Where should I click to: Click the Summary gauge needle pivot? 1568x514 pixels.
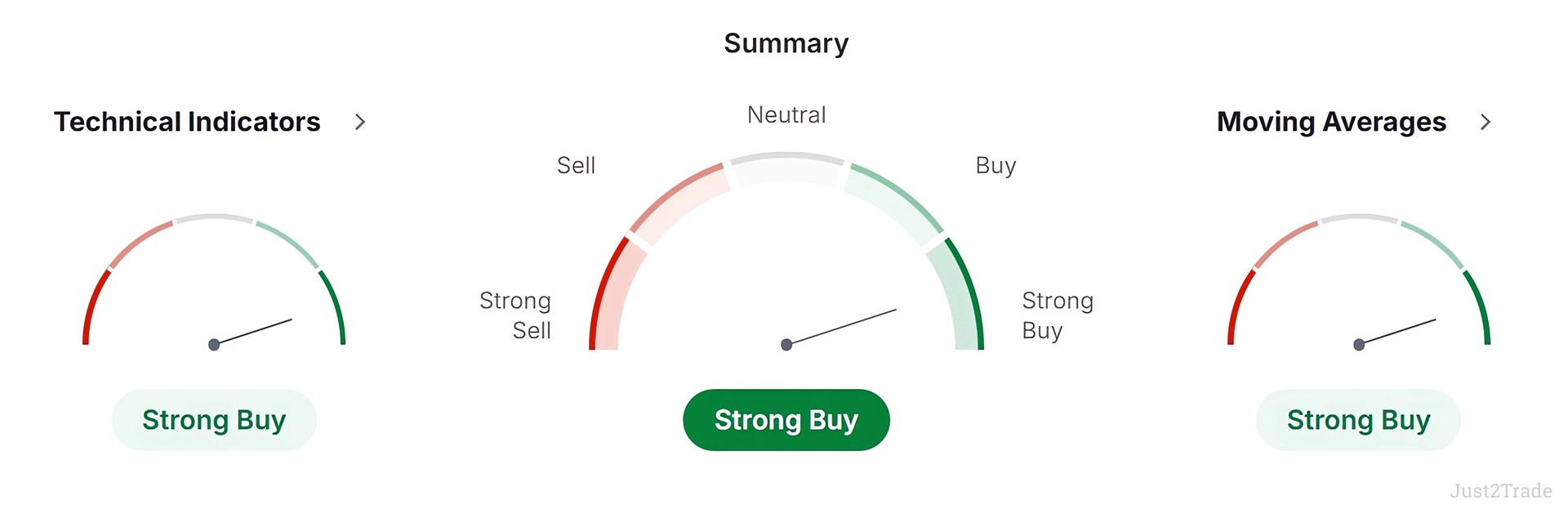786,345
